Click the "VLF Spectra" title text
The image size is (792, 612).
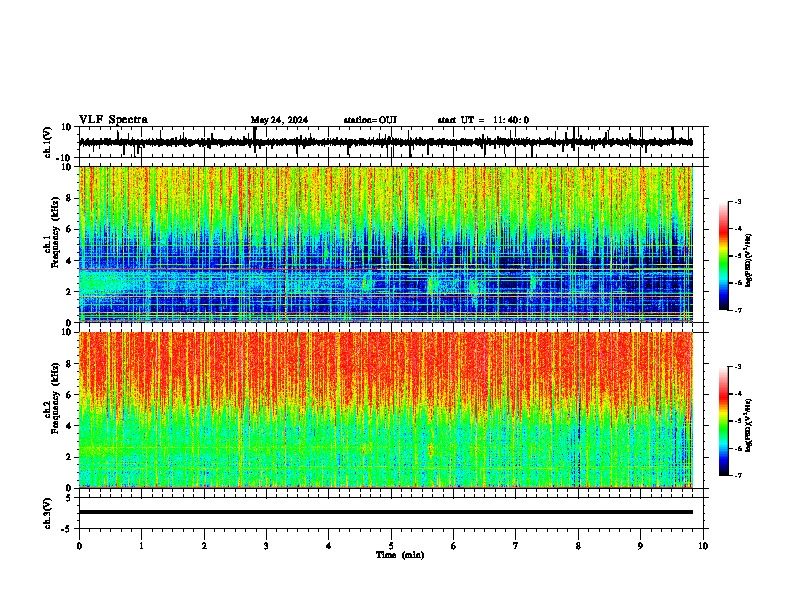(x=113, y=120)
